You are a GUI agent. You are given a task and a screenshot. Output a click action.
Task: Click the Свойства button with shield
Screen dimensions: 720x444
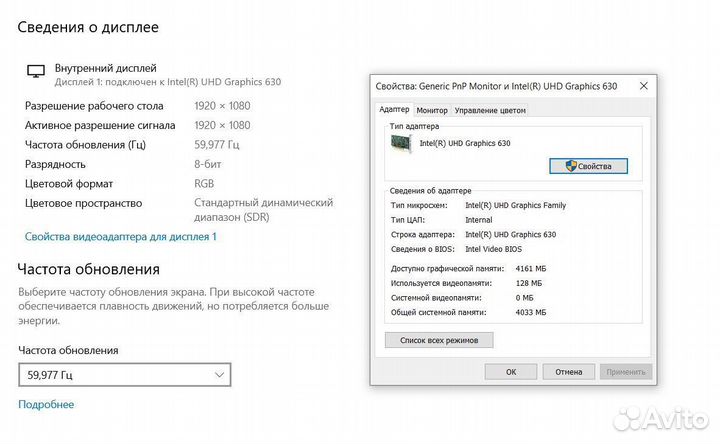pos(589,166)
